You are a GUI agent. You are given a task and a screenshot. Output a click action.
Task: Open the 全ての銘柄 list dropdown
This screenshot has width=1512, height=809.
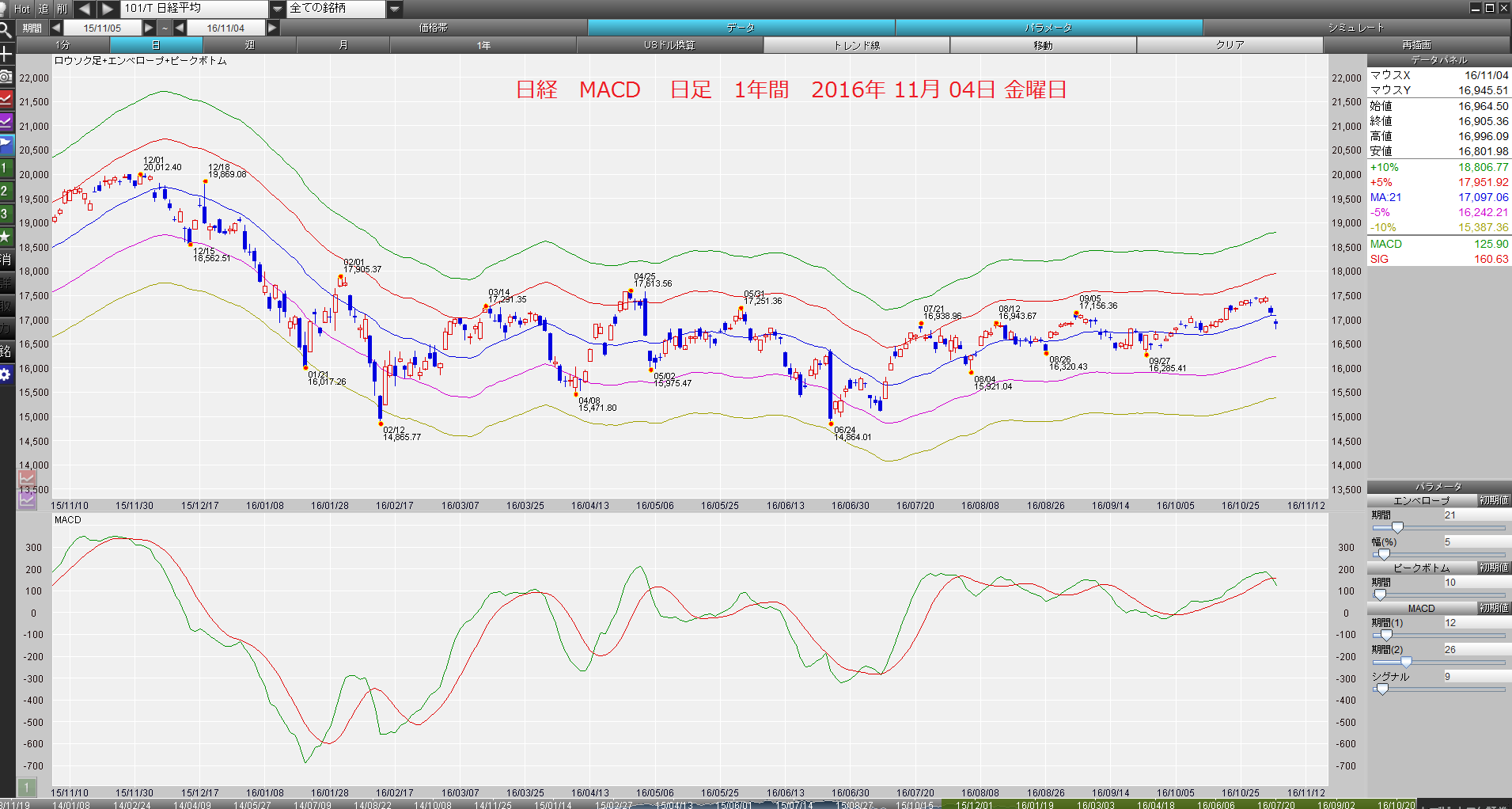(x=395, y=9)
